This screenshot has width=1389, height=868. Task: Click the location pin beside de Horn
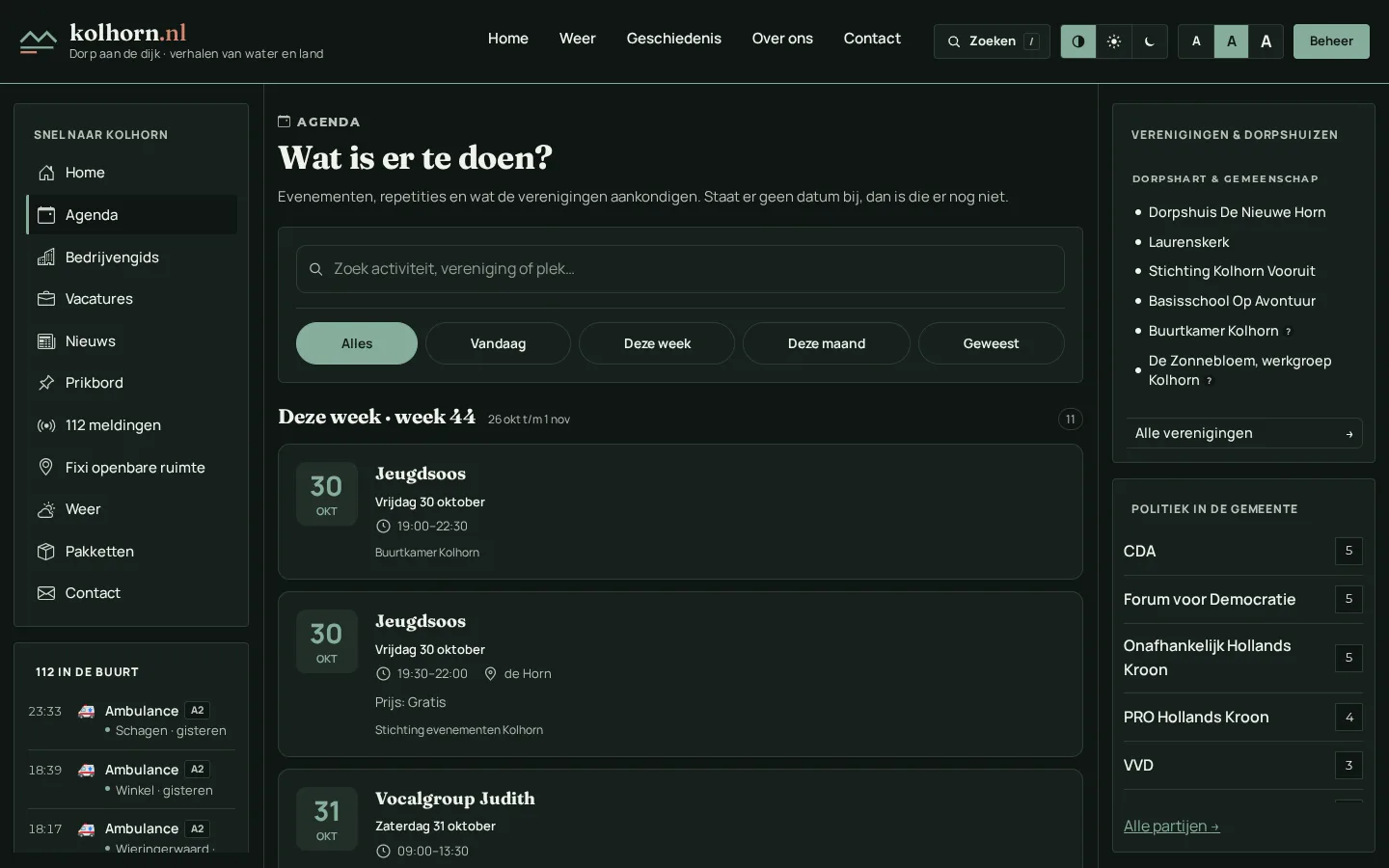pos(490,674)
